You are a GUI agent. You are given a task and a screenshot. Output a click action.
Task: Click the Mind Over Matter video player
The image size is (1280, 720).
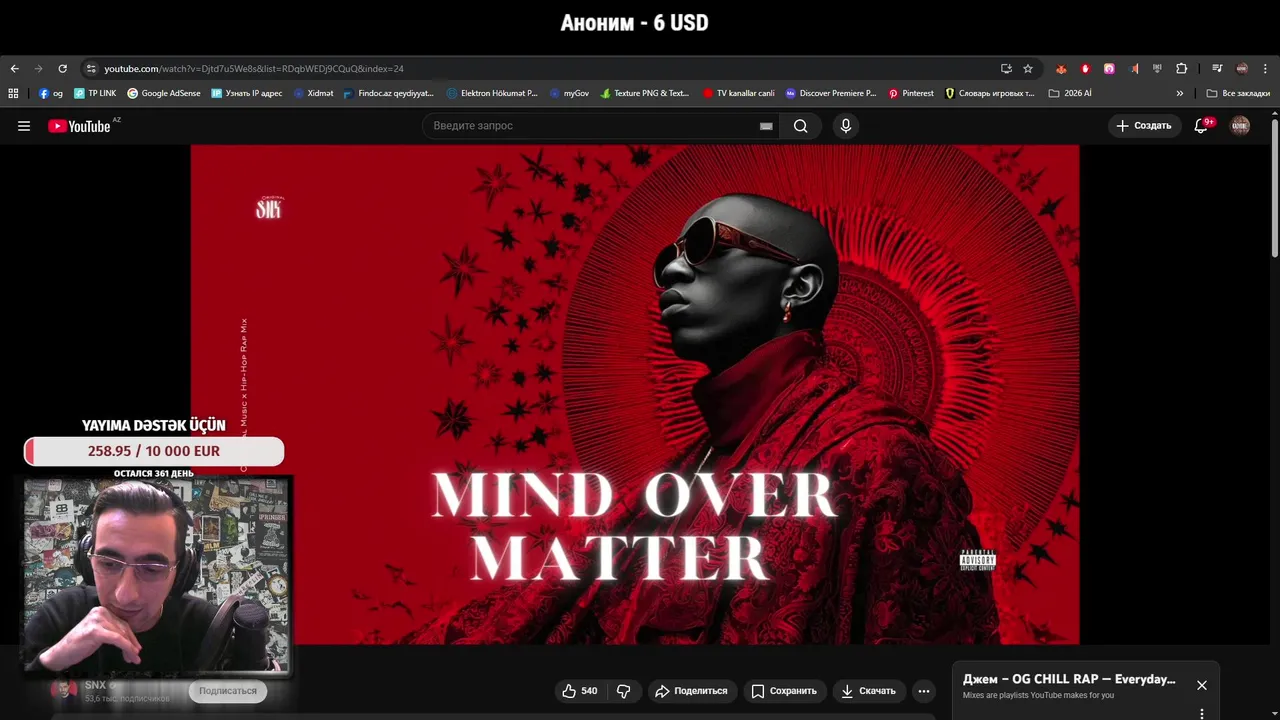(x=635, y=395)
